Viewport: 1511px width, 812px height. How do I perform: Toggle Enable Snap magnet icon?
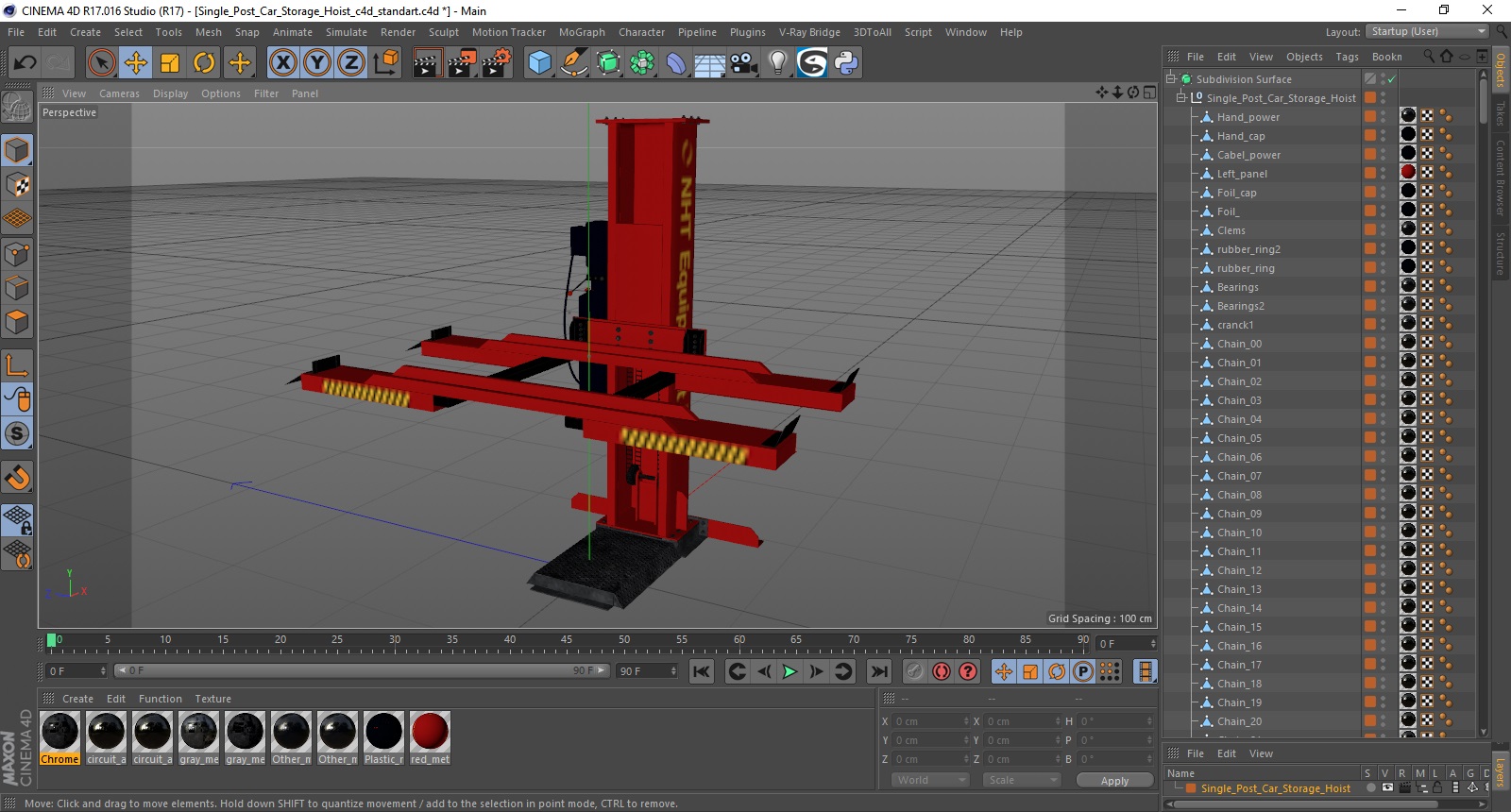pyautogui.click(x=17, y=478)
